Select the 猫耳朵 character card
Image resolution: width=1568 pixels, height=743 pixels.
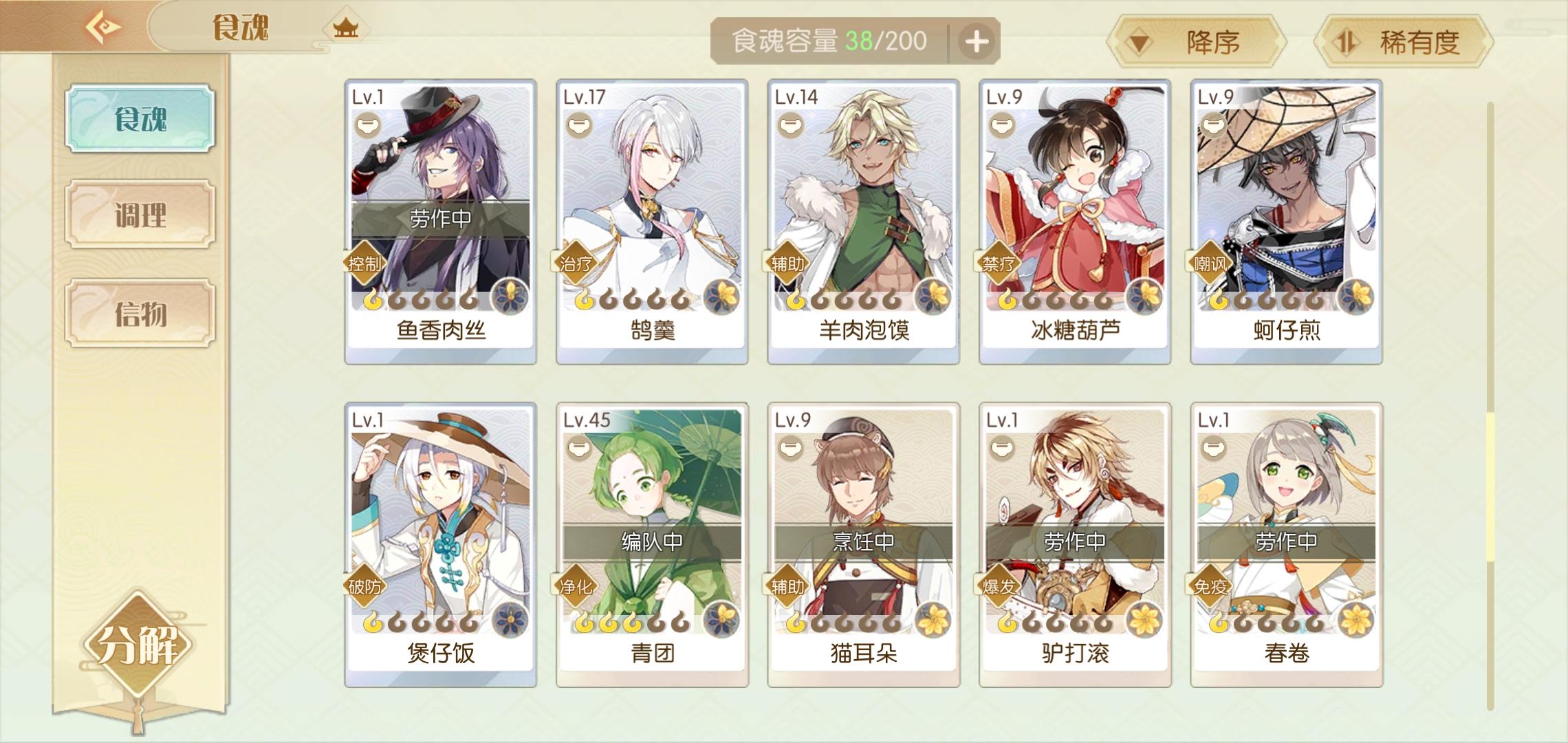(x=863, y=544)
